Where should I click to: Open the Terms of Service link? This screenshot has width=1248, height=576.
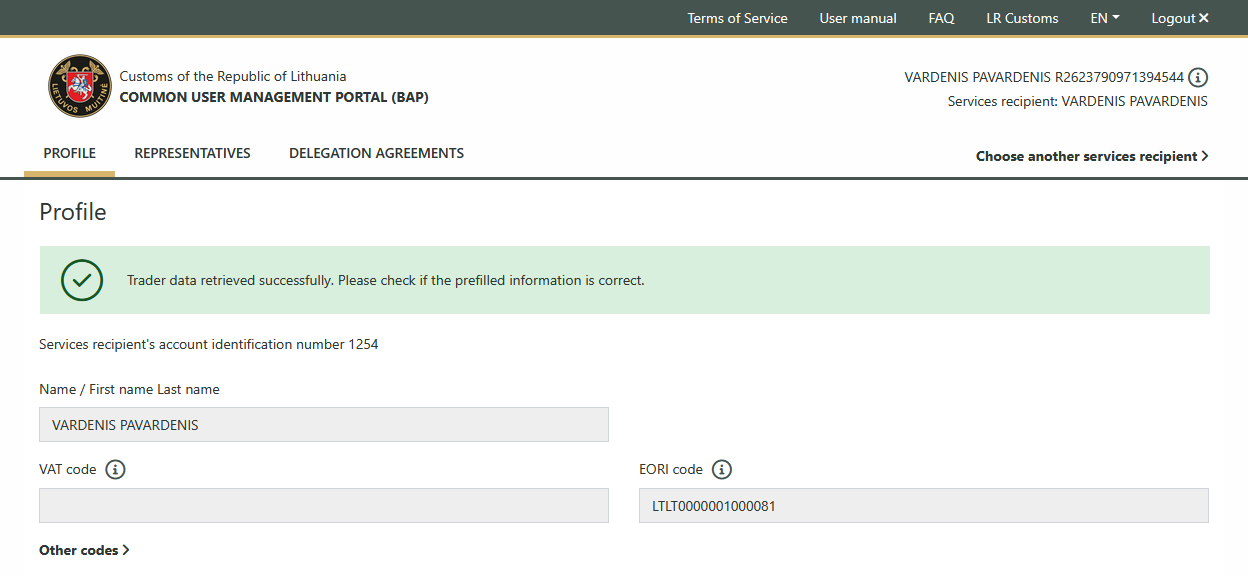(x=737, y=18)
